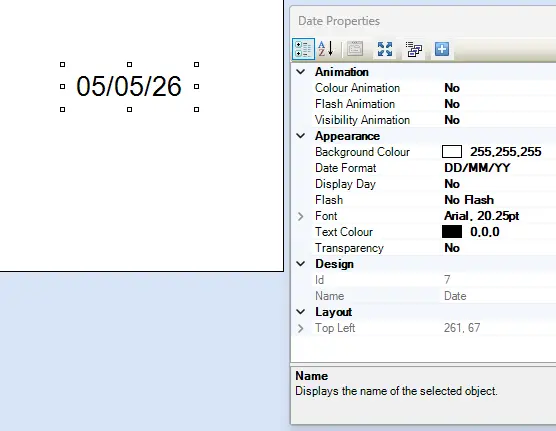Open the greyed Property Pages icon
Screen dimensions: 556x431
[x=355, y=49]
